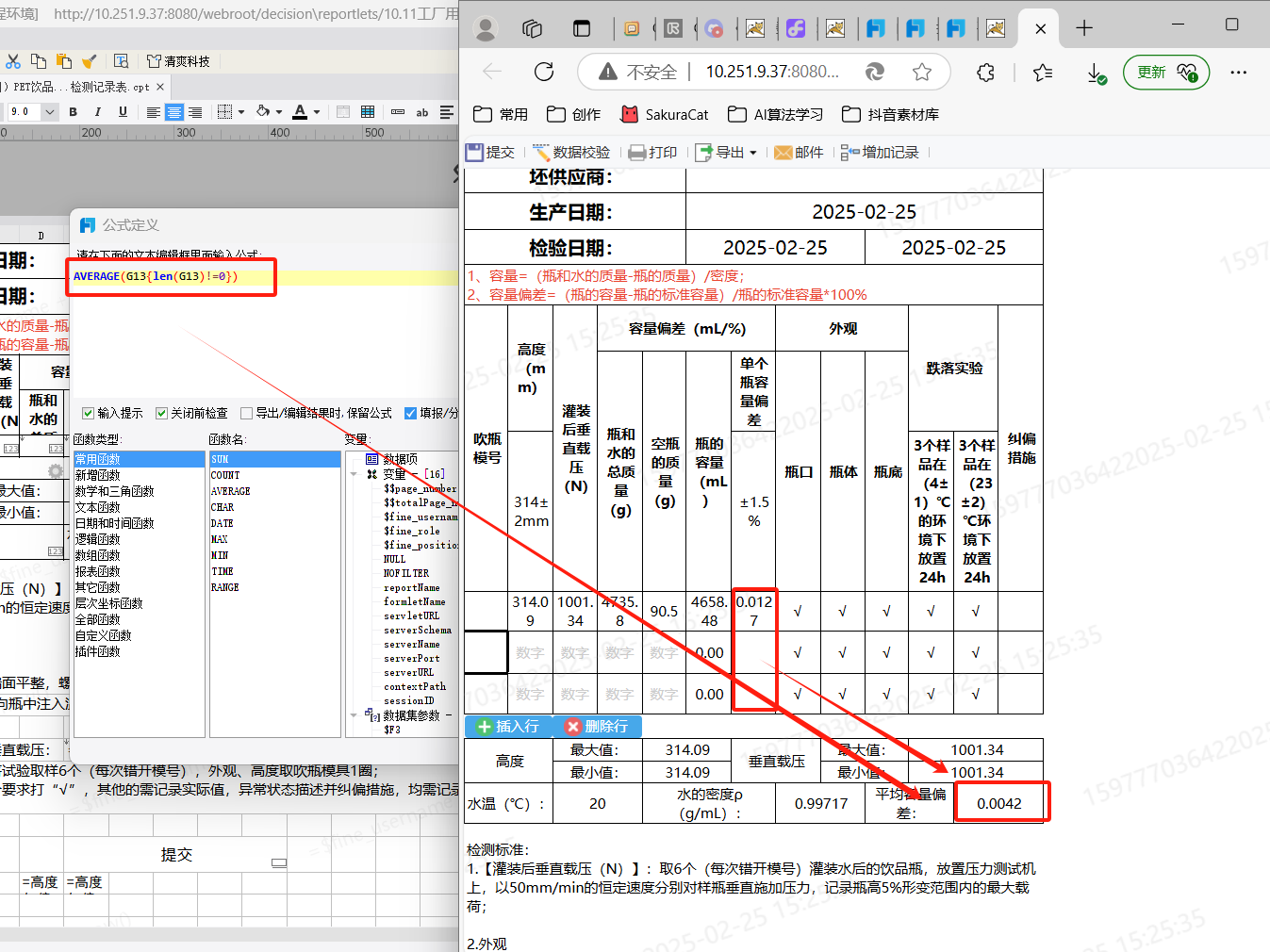
Task: Enable 导出/编辑结果时,保留公式 checkbox
Action: pos(247,413)
